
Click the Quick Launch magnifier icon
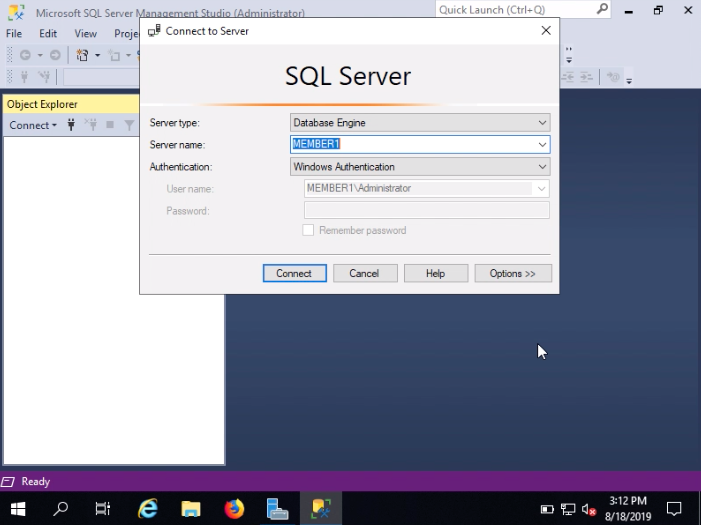602,8
